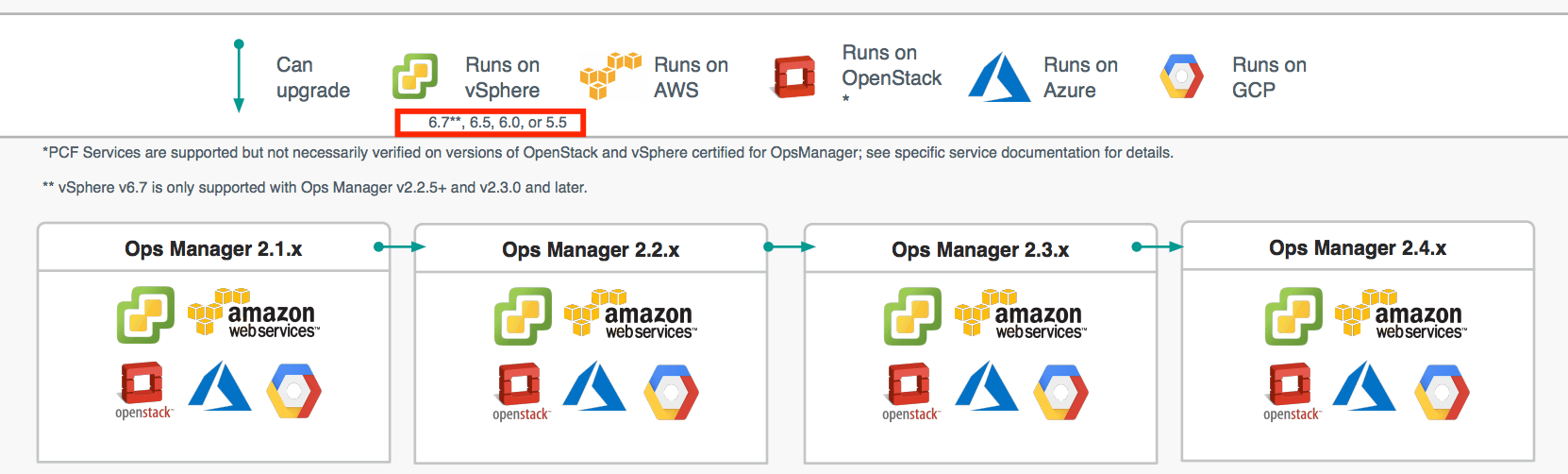Click the vSphere icon in the legend
Viewport: 1568px width, 474px height.
415,76
